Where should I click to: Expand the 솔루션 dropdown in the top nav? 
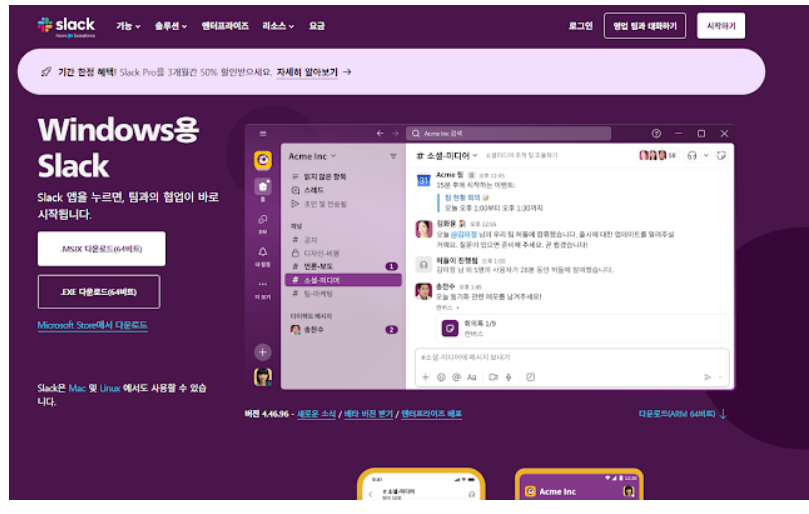point(171,26)
